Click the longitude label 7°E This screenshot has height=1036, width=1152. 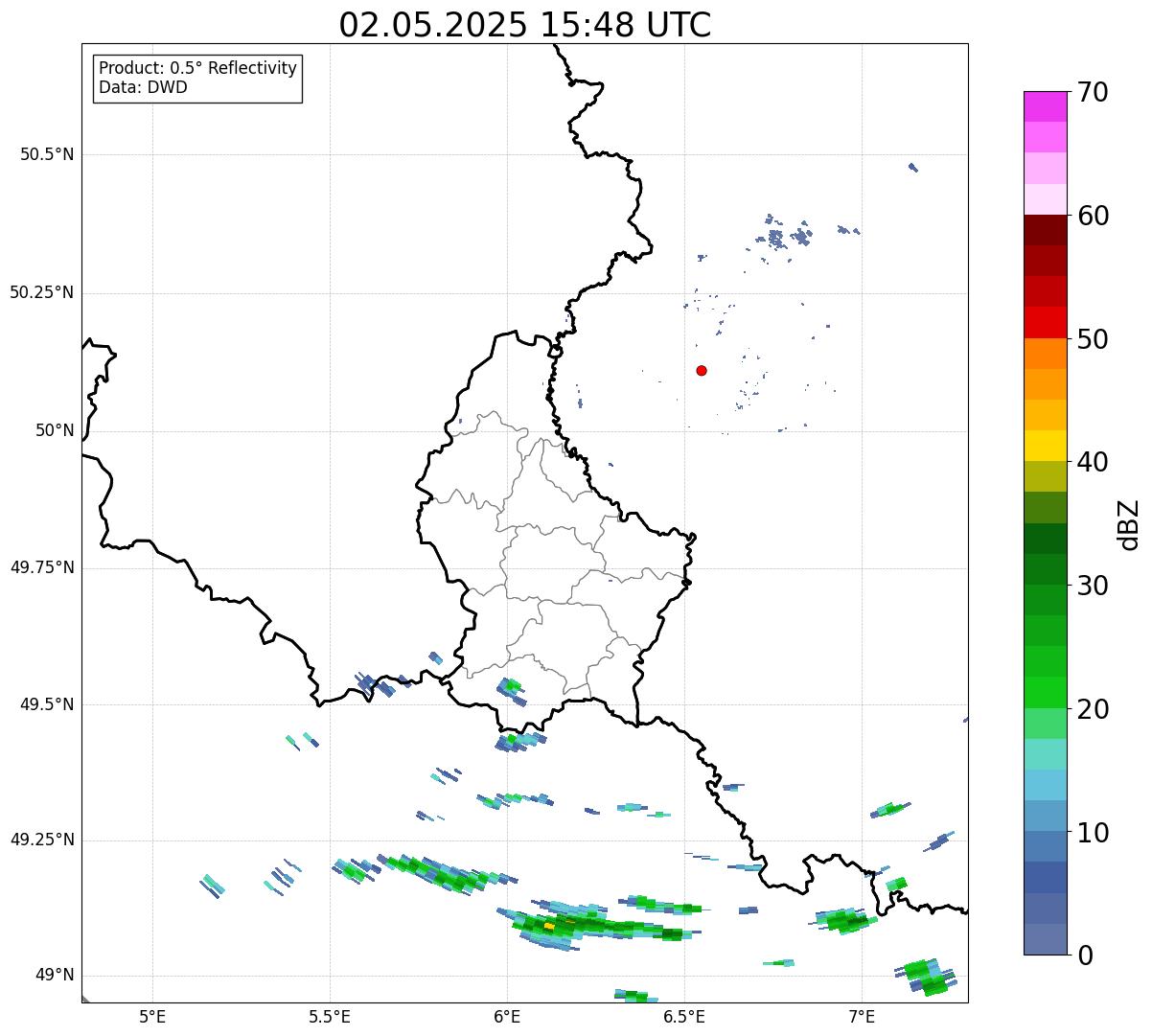tap(863, 1017)
